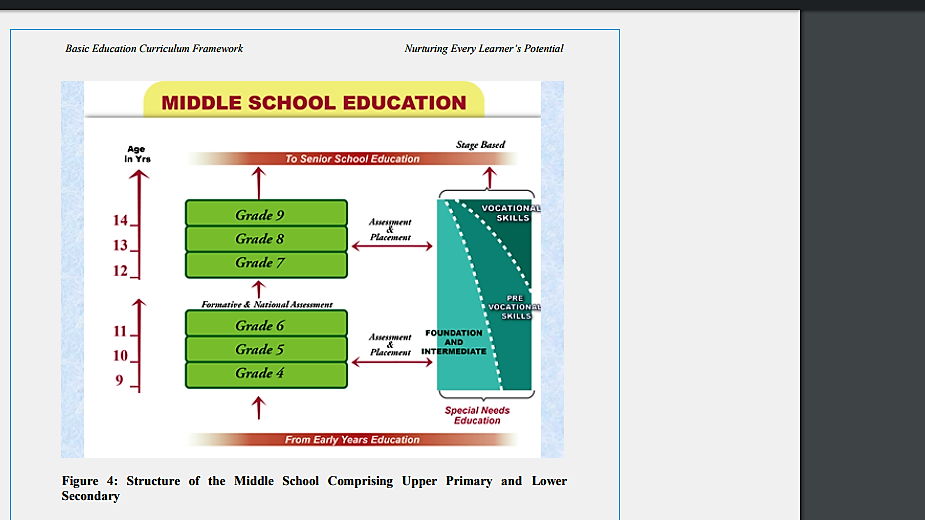Click the Grade 9 green box

(266, 214)
